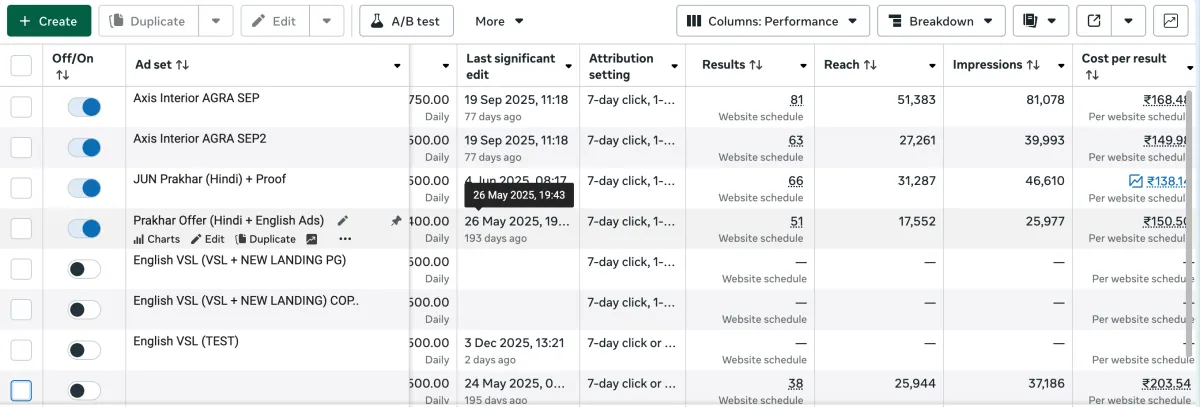Open the More menu
Viewport: 1200px width, 407px height.
click(499, 21)
